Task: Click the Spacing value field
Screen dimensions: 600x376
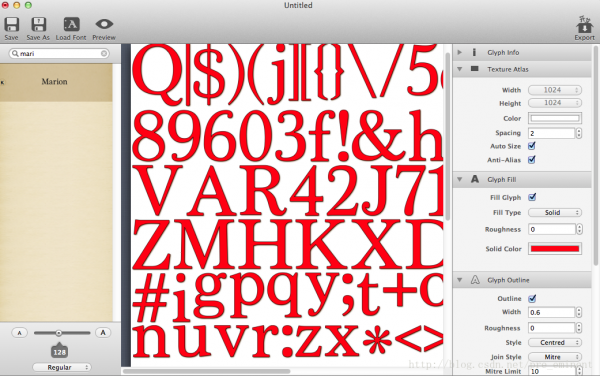Action: click(x=551, y=133)
